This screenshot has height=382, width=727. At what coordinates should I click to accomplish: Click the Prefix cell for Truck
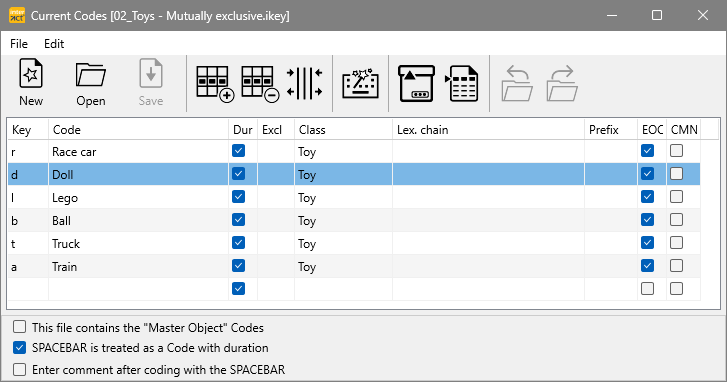point(611,243)
